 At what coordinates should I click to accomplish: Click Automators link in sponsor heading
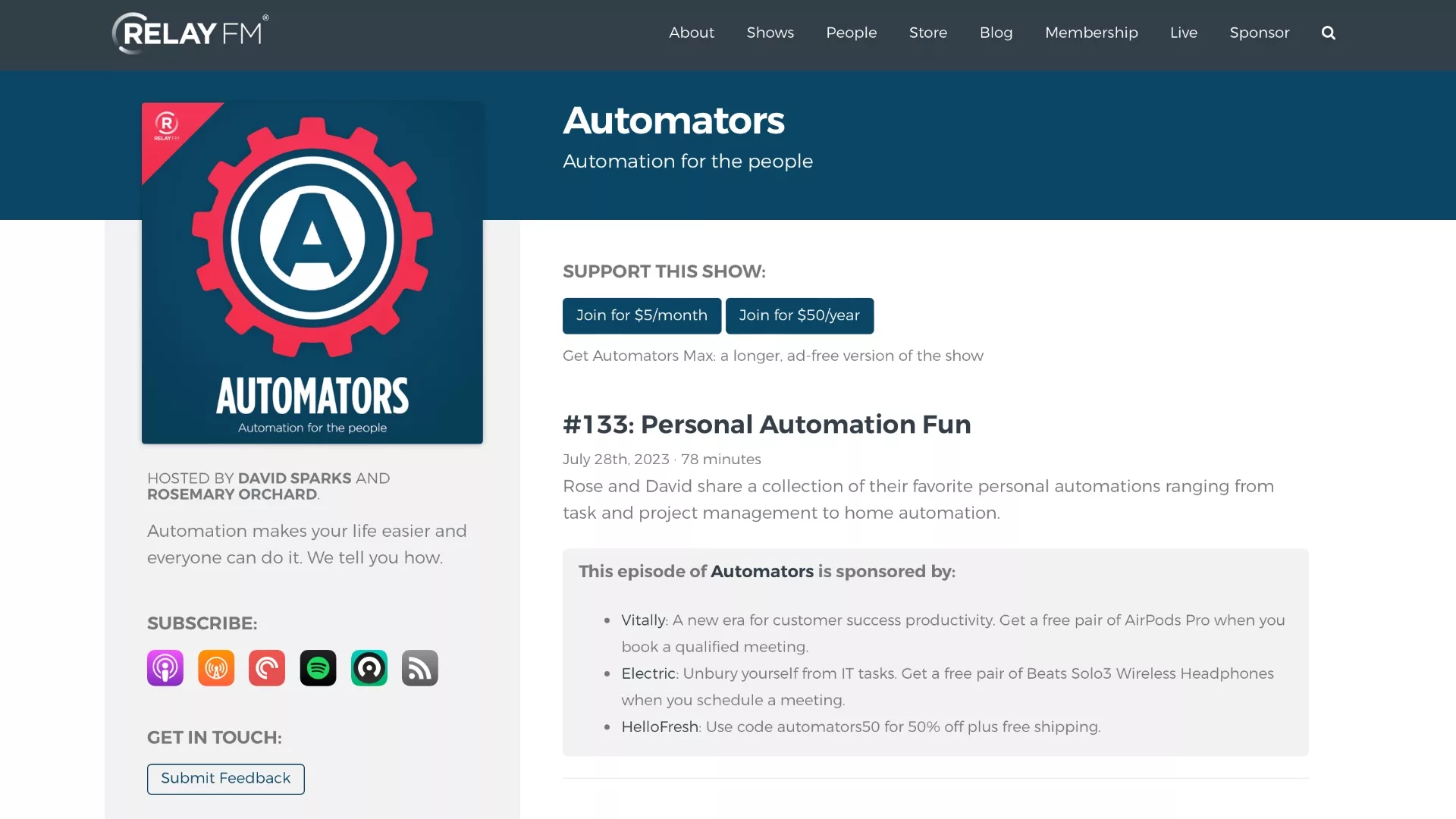click(x=762, y=572)
